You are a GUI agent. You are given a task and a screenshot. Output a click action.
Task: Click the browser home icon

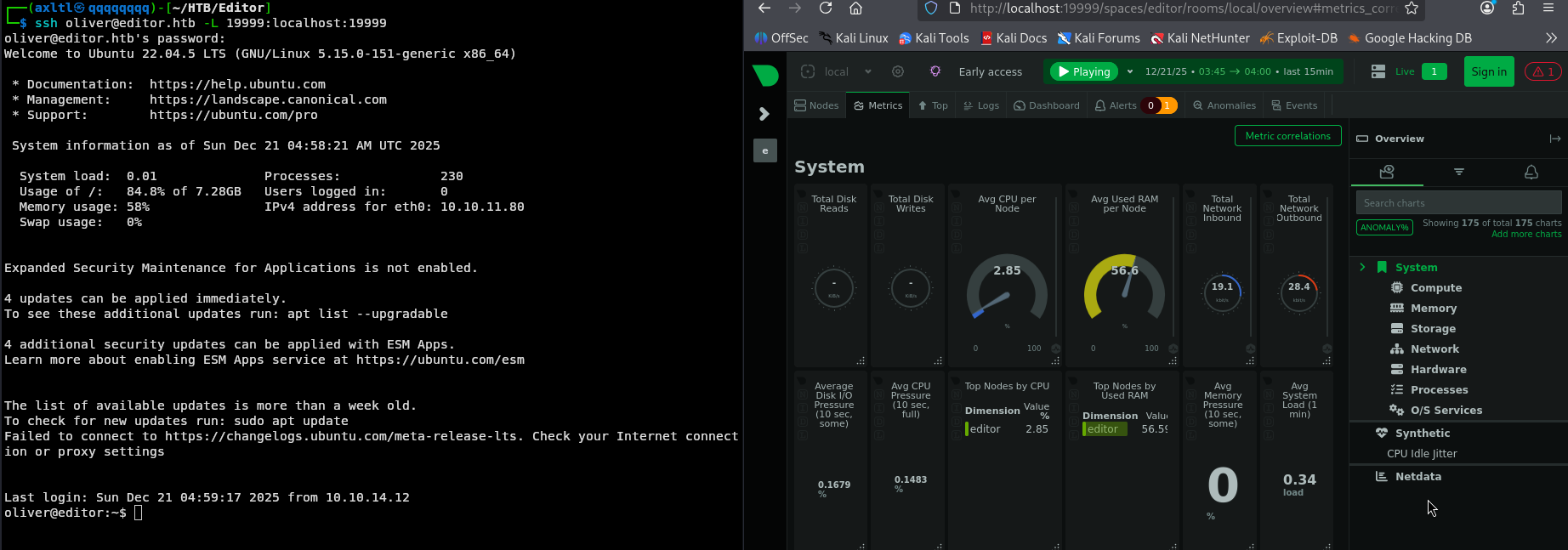tap(855, 9)
